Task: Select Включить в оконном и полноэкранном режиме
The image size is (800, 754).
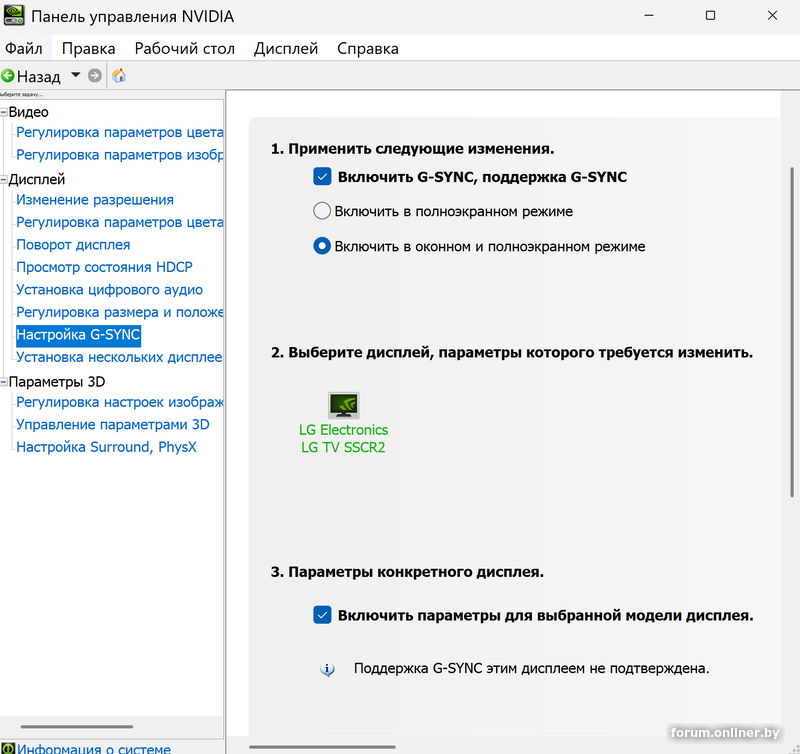Action: tap(322, 246)
